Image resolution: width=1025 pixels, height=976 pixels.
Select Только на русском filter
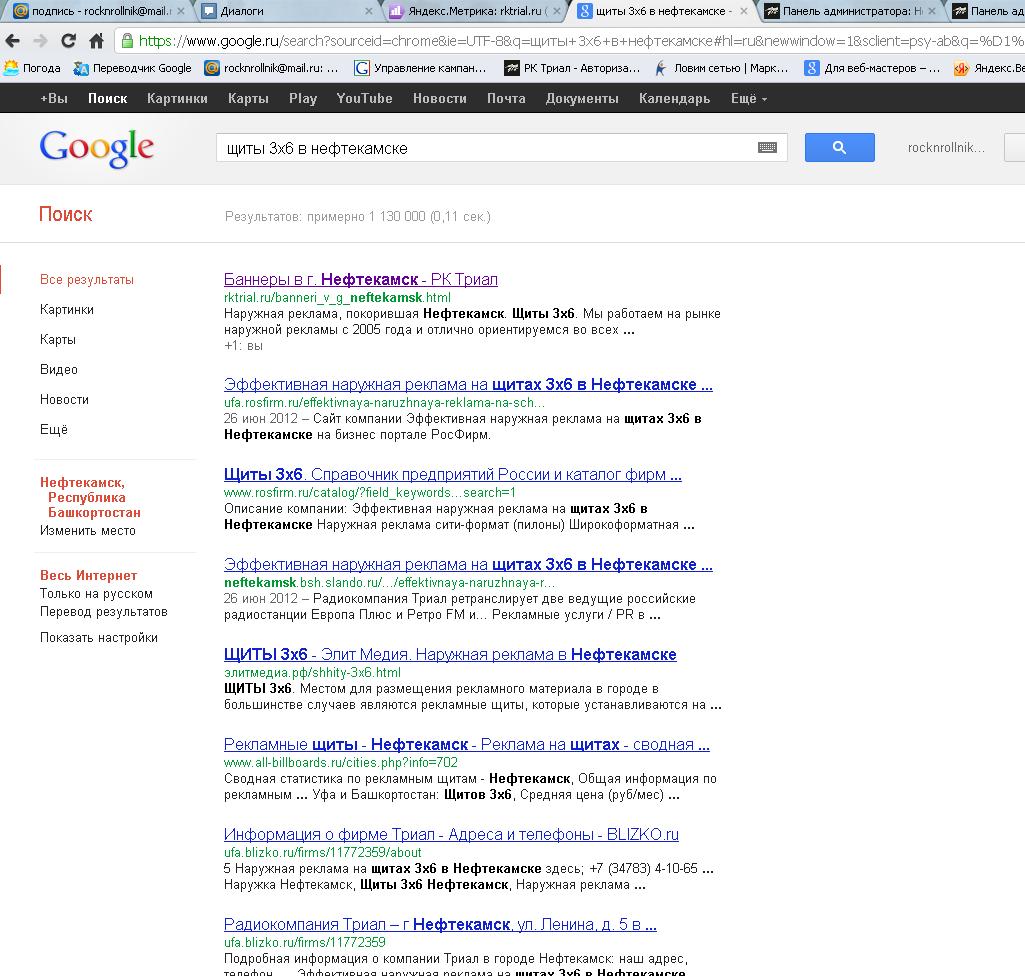(x=96, y=594)
